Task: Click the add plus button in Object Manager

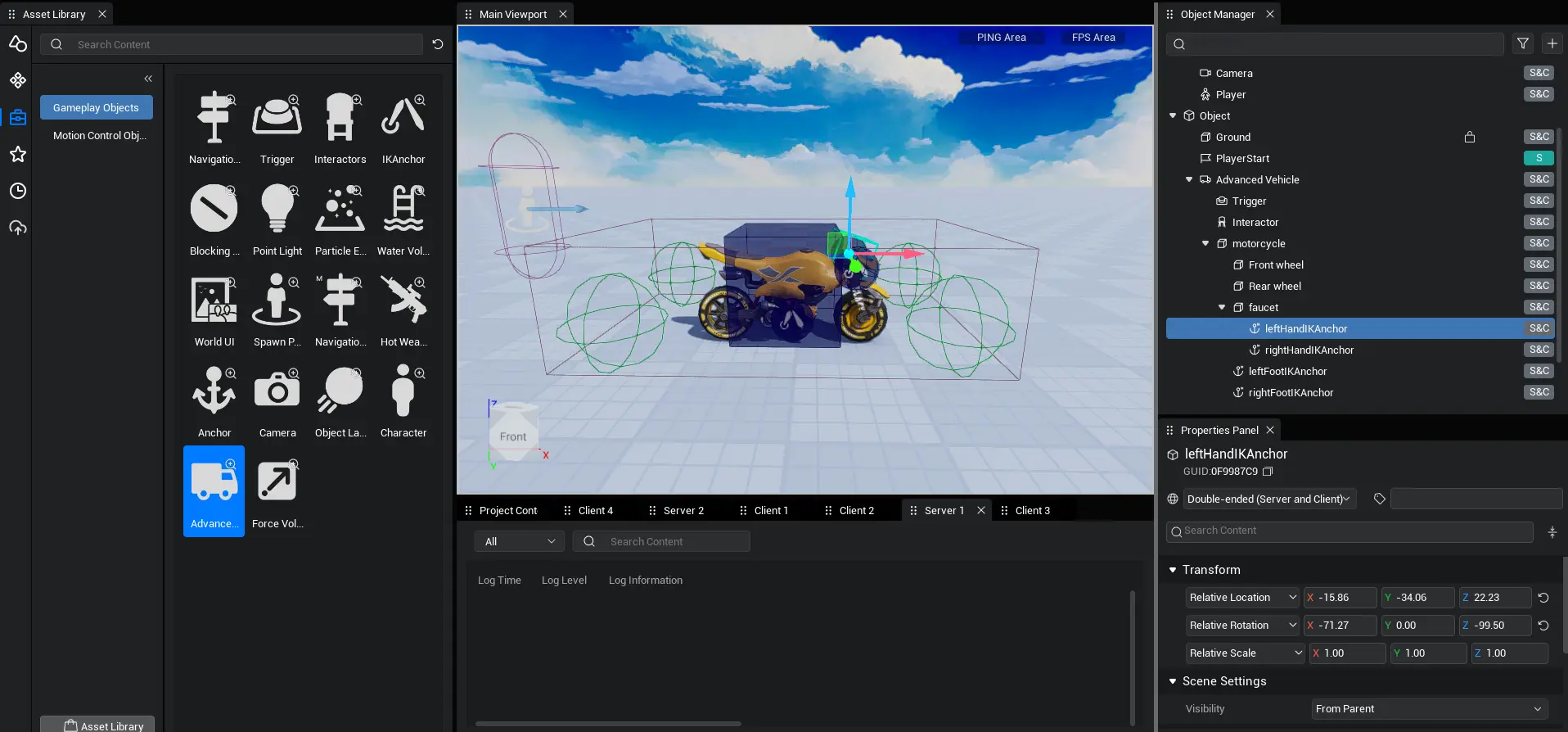Action: pos(1552,43)
